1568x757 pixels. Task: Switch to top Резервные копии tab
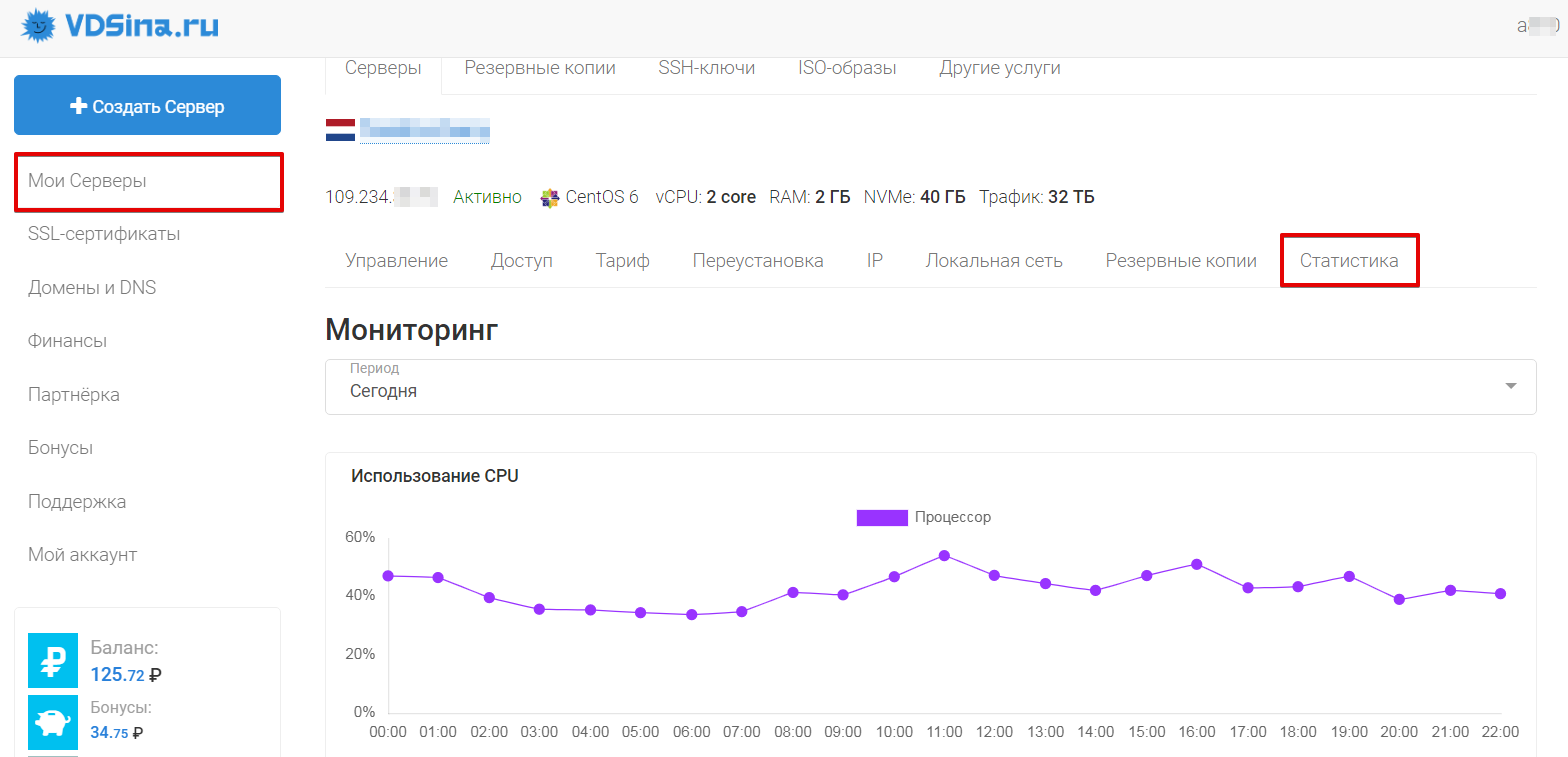pos(540,69)
